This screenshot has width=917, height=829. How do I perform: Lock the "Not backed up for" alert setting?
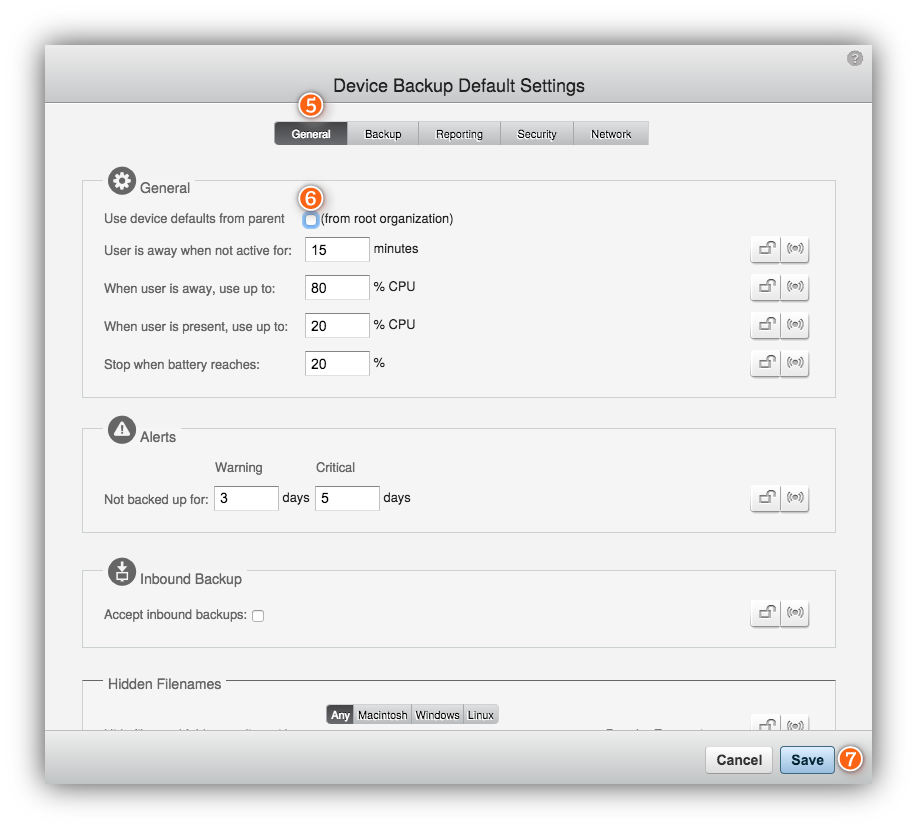coord(765,498)
